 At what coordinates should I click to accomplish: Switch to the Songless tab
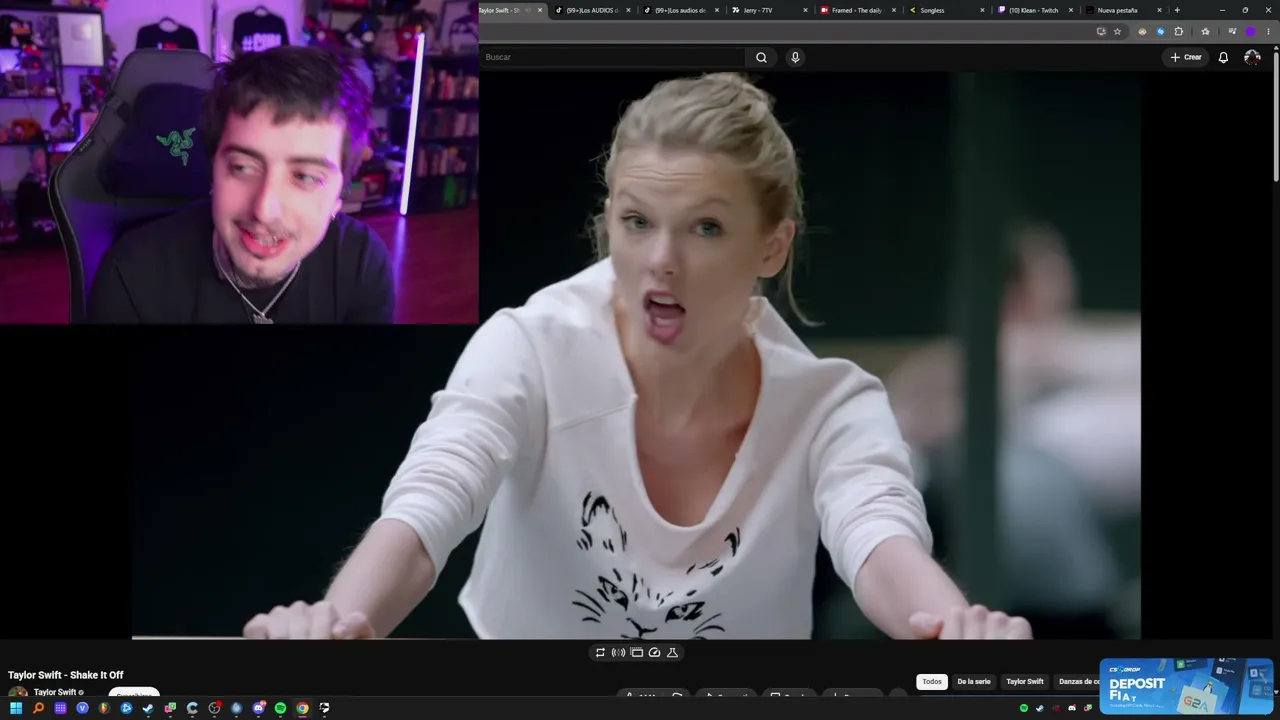coord(944,10)
